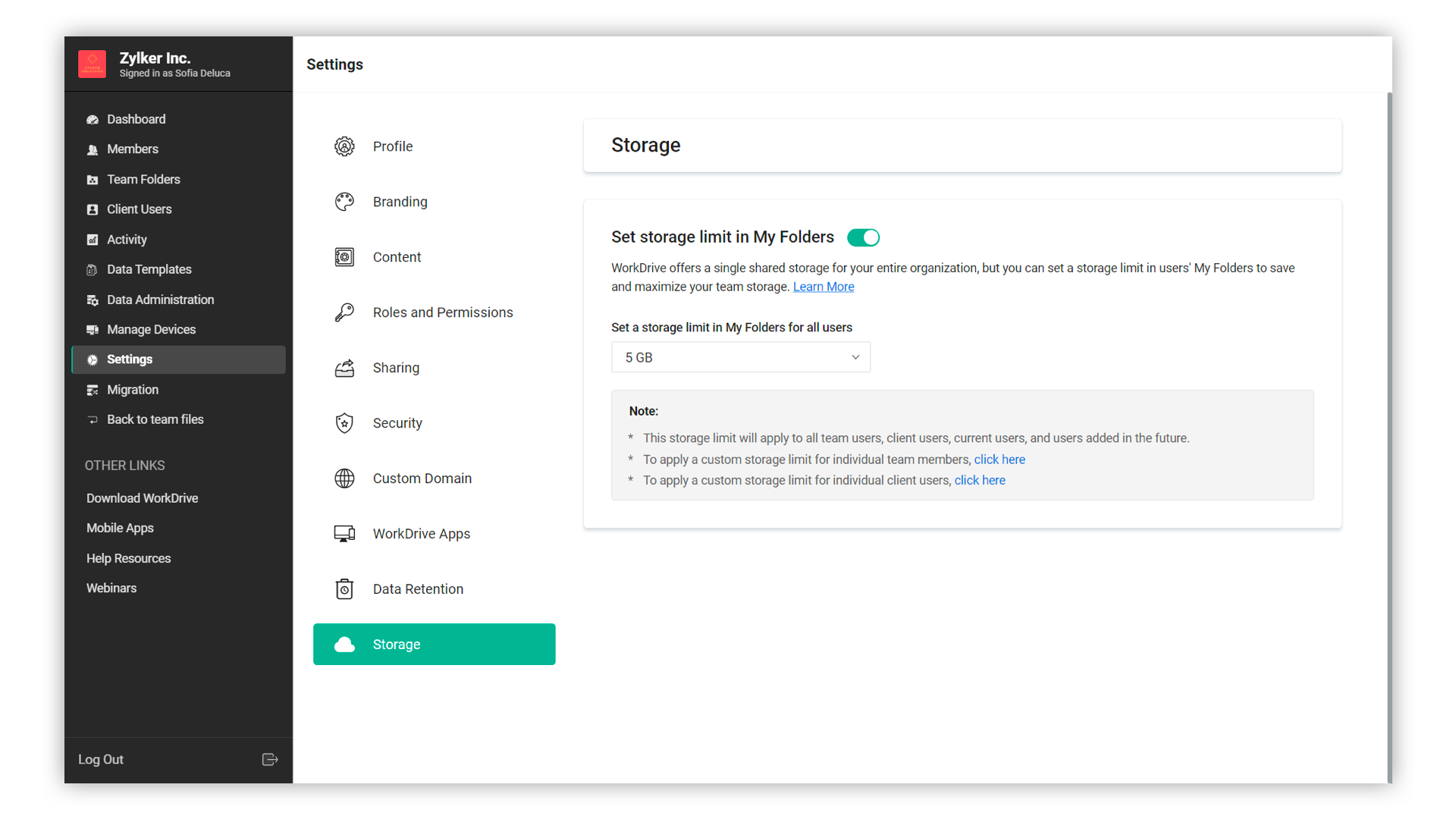Screen dimensions: 1456x819
Task: Click here link for team members limit
Action: [x=999, y=460]
